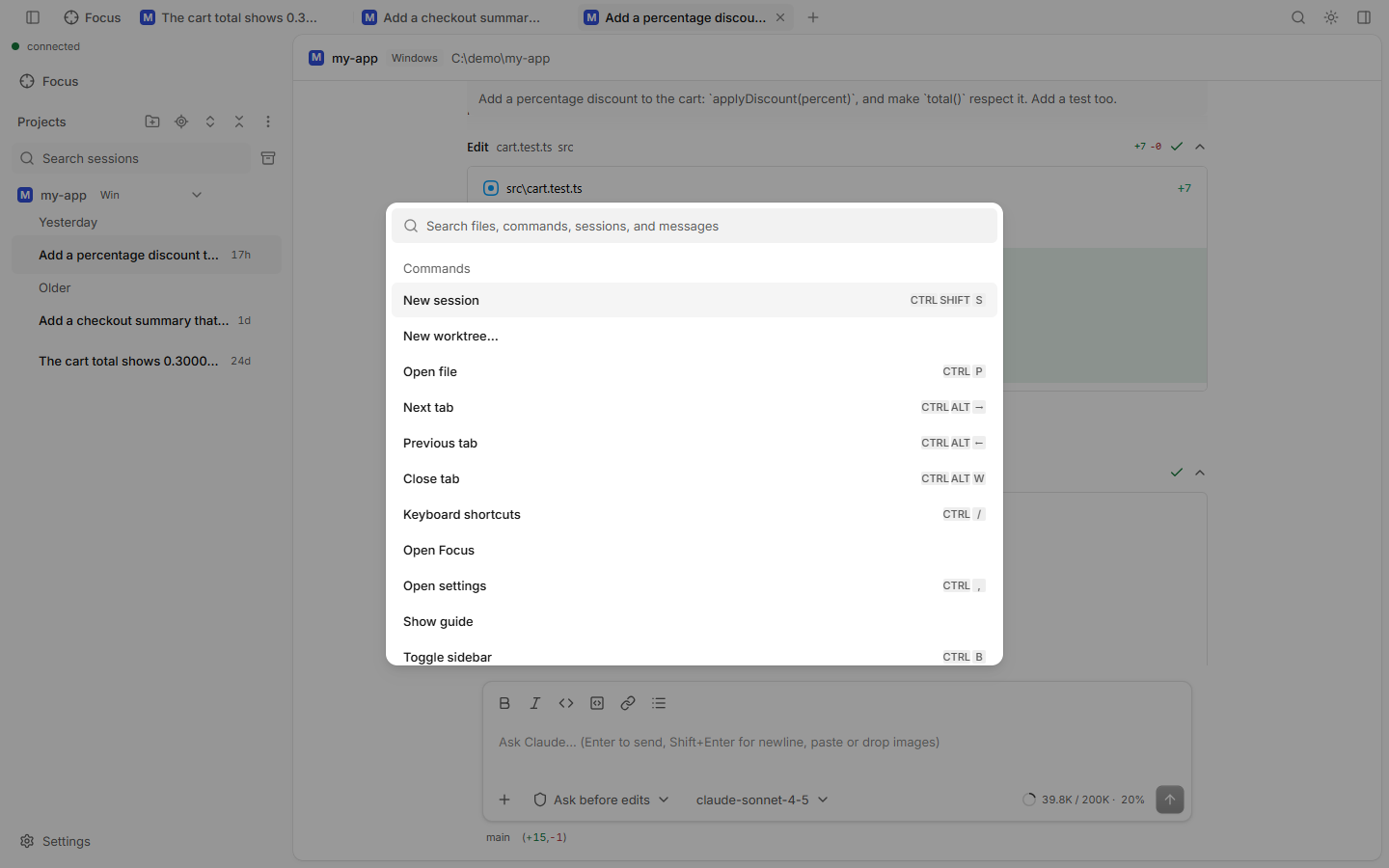The height and width of the screenshot is (868, 1389).
Task: Toggle the left sidebar panel icon
Action: pos(33,17)
